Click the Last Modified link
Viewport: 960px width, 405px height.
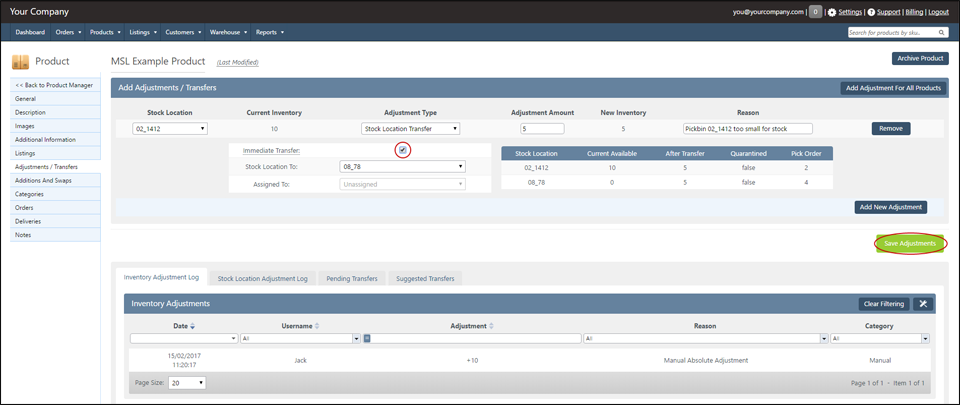point(238,62)
